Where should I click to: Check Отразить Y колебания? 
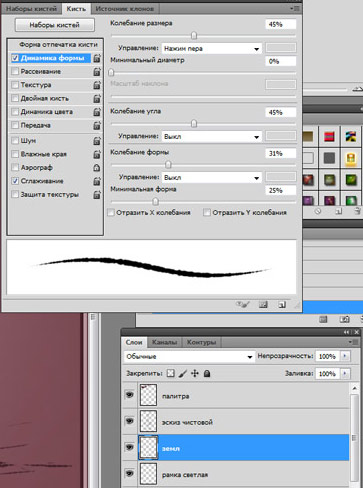[207, 212]
